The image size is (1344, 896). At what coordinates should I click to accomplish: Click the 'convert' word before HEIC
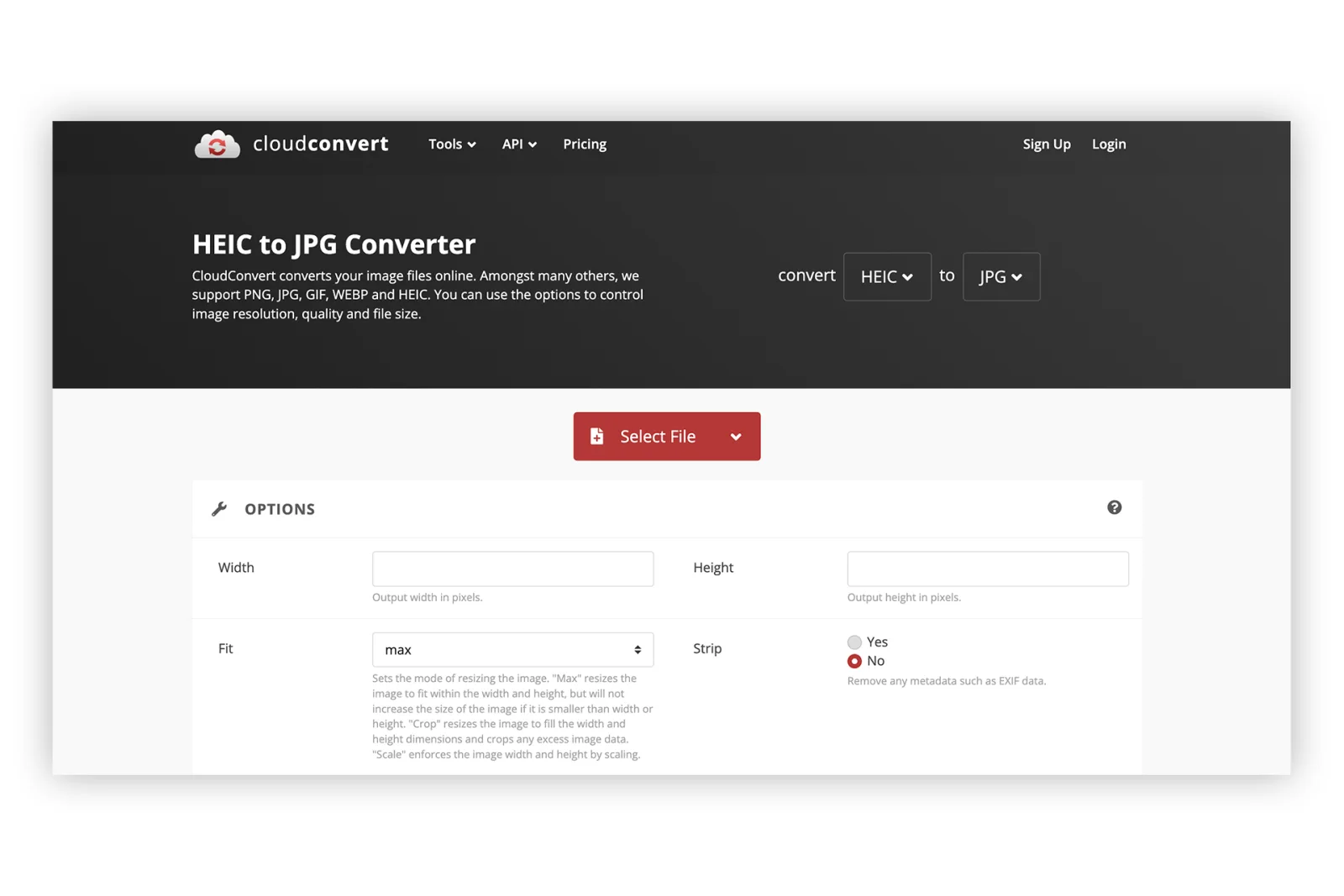(806, 275)
